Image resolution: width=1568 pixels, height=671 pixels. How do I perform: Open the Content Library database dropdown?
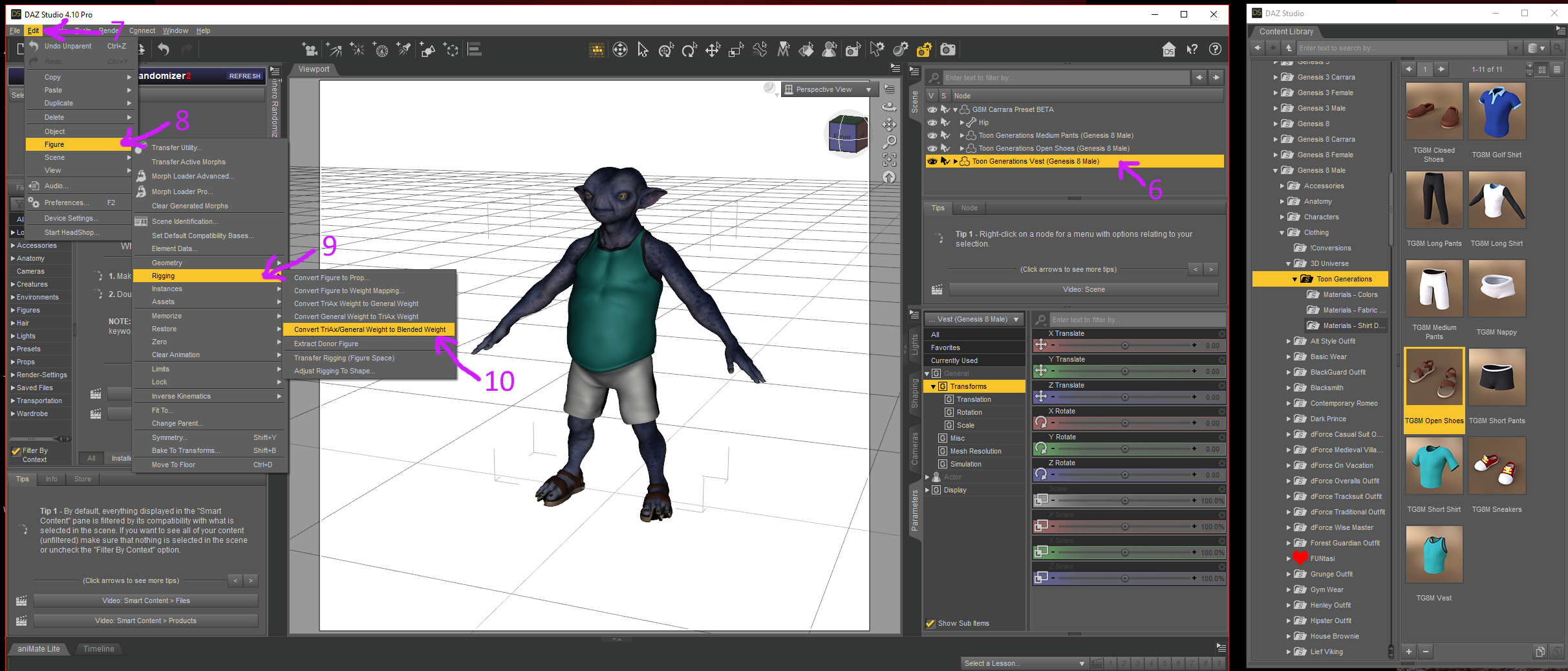[x=1536, y=48]
